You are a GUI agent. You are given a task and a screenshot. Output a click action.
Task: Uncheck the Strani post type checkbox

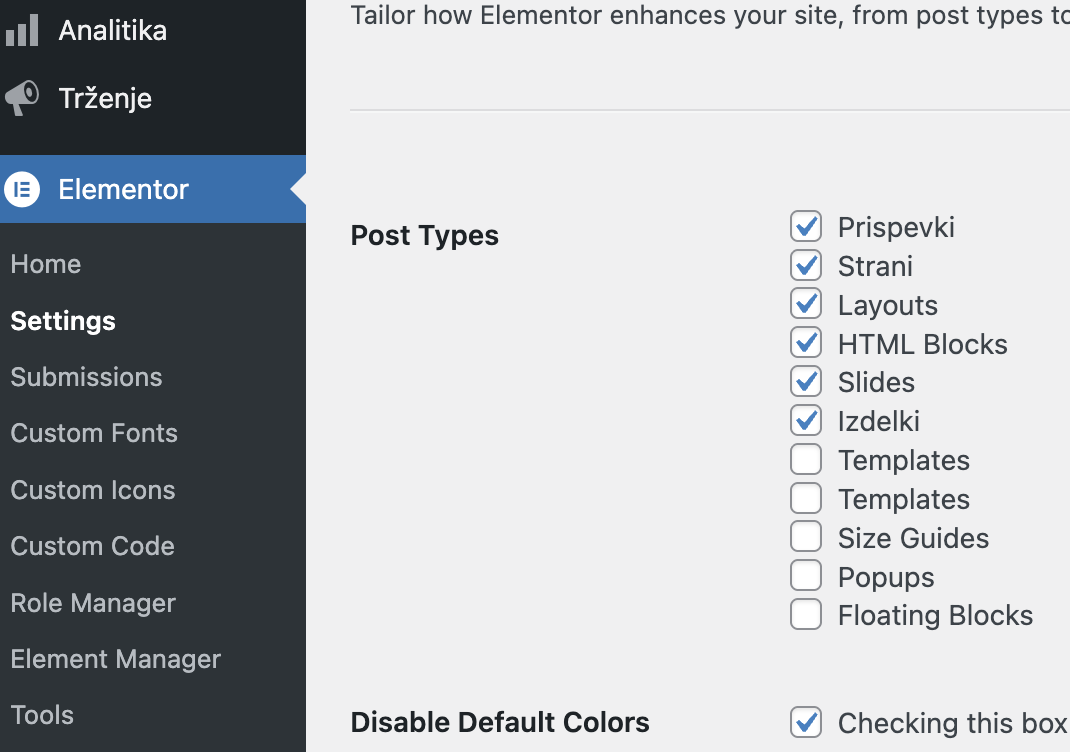[806, 266]
